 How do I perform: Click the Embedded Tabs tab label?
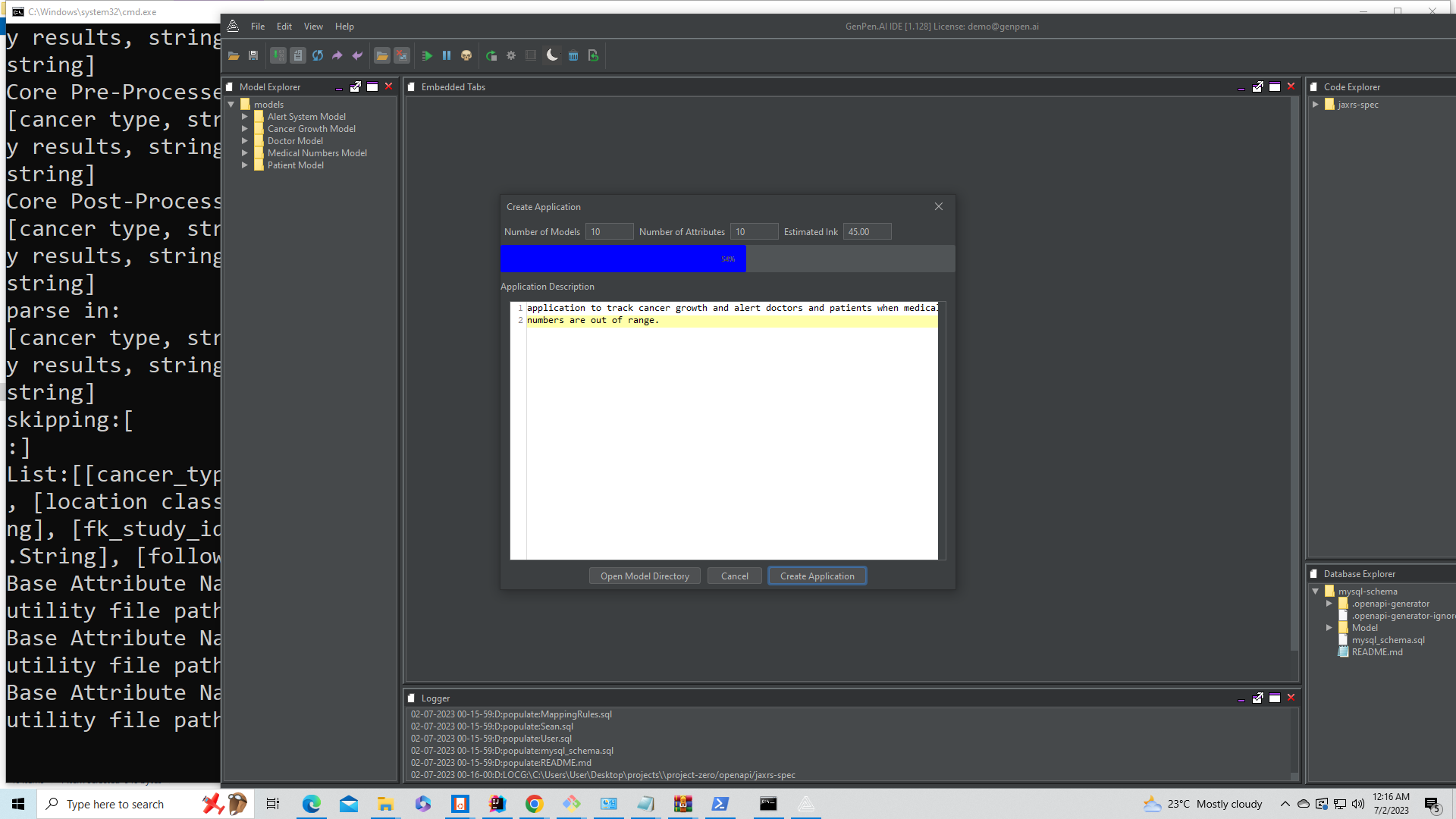[454, 87]
